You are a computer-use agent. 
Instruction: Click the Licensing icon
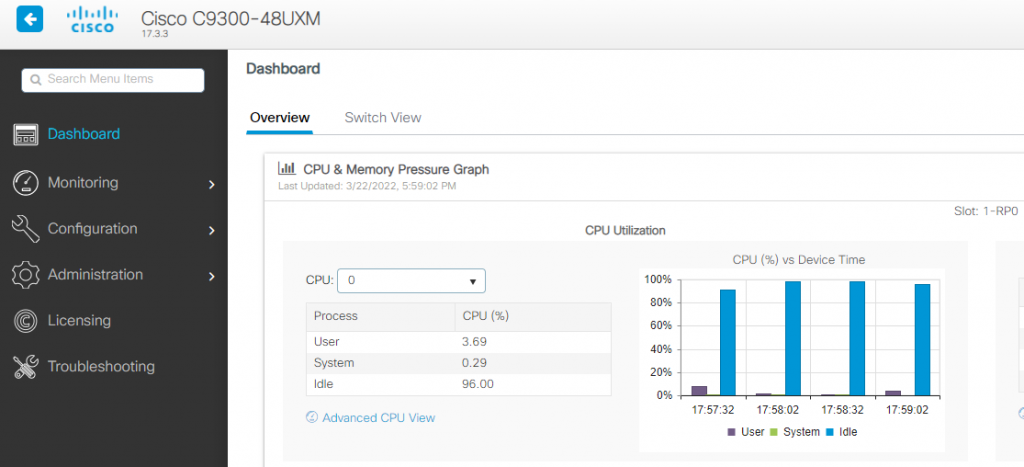(x=25, y=321)
